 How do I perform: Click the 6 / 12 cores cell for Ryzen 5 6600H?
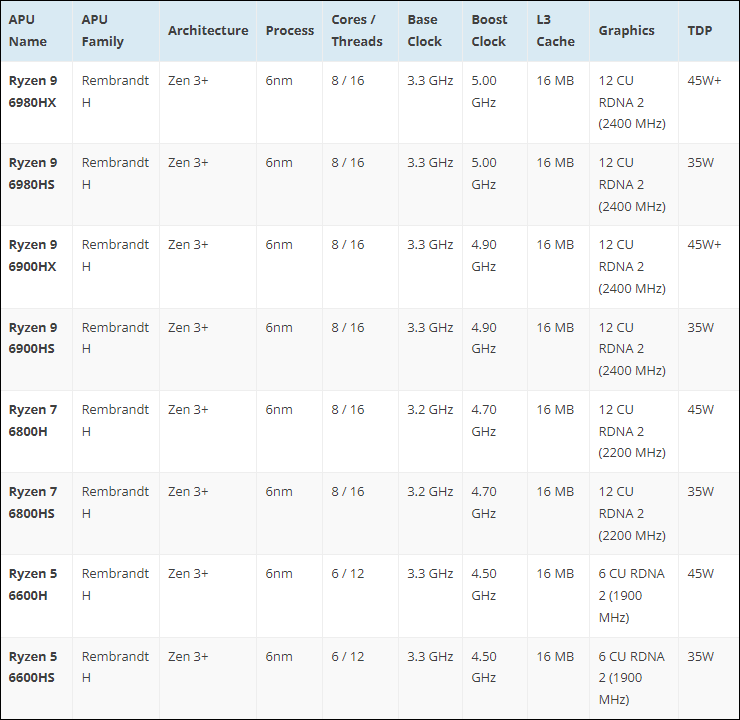[x=348, y=574]
